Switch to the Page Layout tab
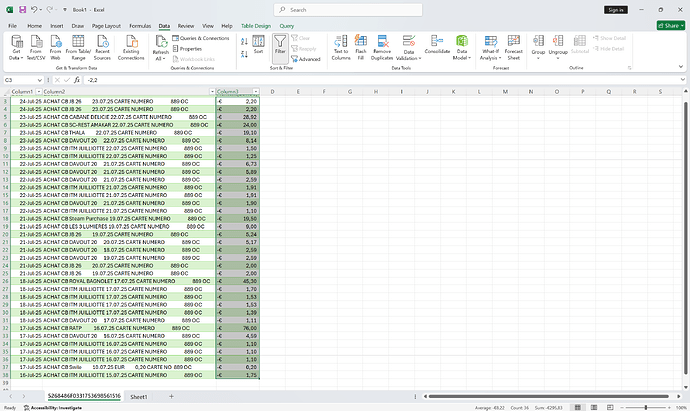The height and width of the screenshot is (411, 690). (x=106, y=26)
